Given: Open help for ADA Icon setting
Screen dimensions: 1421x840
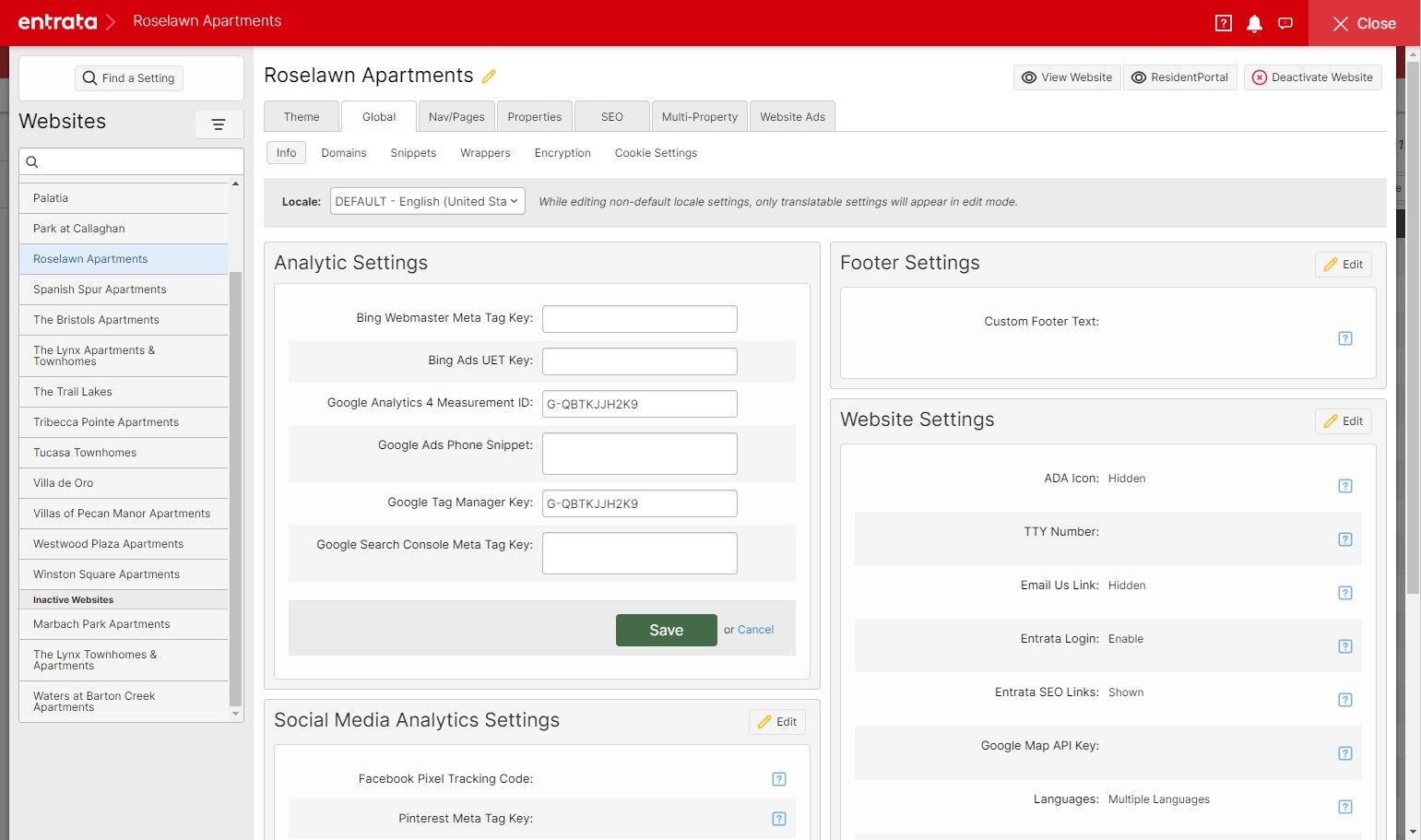Looking at the screenshot, I should (1345, 486).
